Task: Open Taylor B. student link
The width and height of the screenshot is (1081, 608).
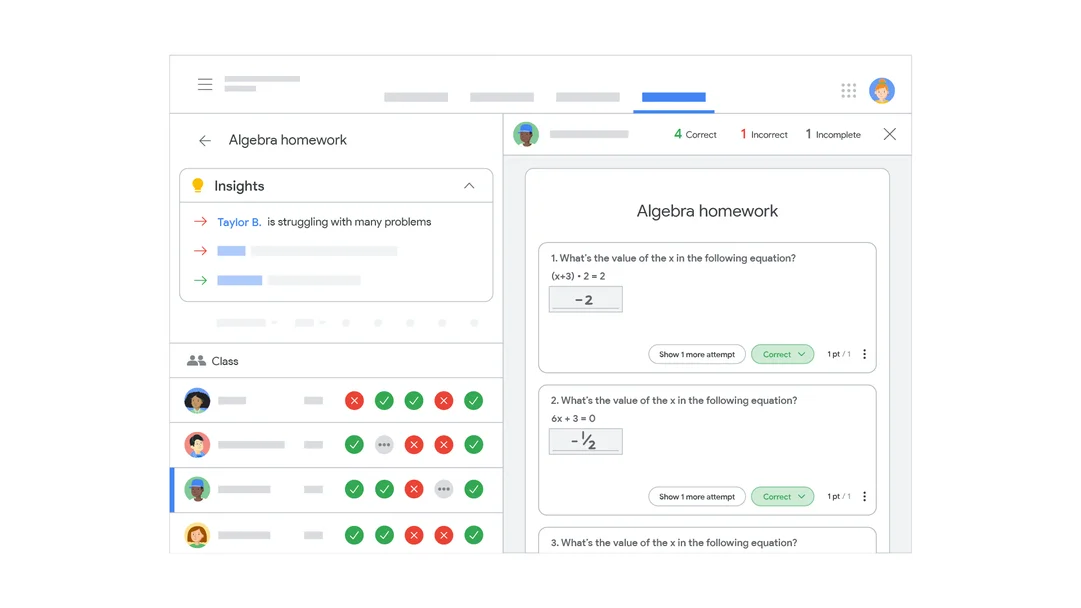Action: (x=239, y=222)
